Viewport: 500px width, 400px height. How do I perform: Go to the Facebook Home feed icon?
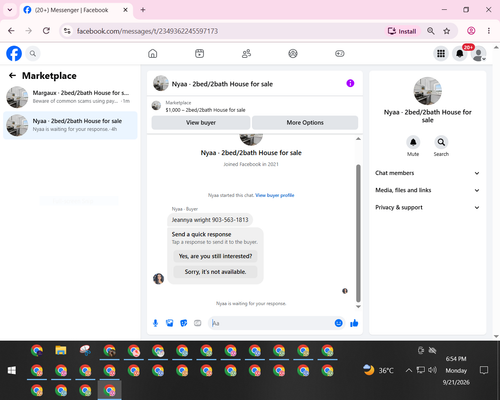pos(153,53)
